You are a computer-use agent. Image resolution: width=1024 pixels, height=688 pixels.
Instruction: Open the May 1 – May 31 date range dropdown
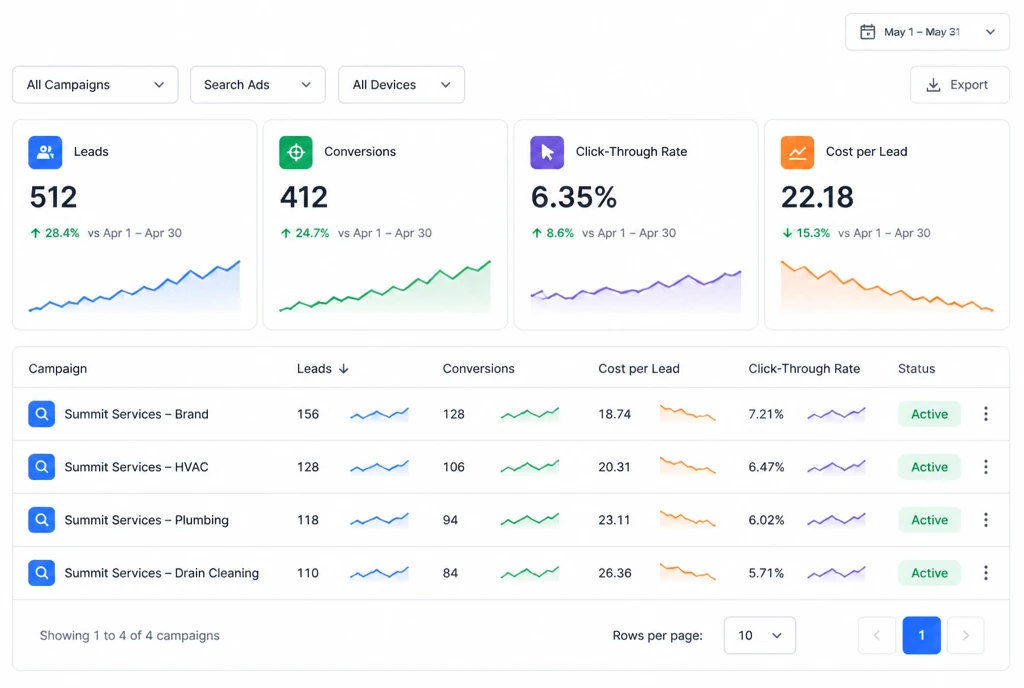pyautogui.click(x=927, y=32)
